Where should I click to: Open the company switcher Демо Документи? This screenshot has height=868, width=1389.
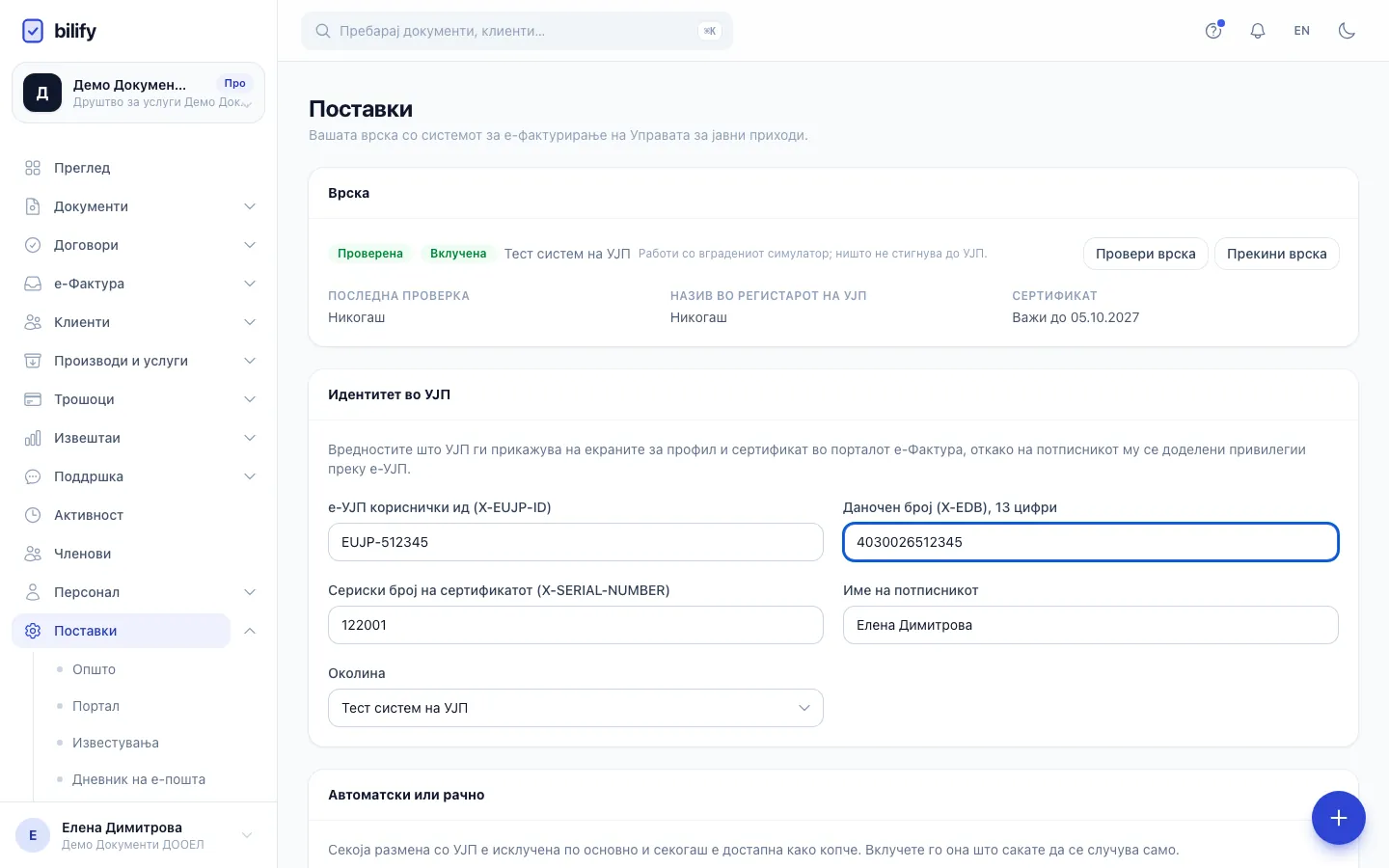(x=138, y=93)
